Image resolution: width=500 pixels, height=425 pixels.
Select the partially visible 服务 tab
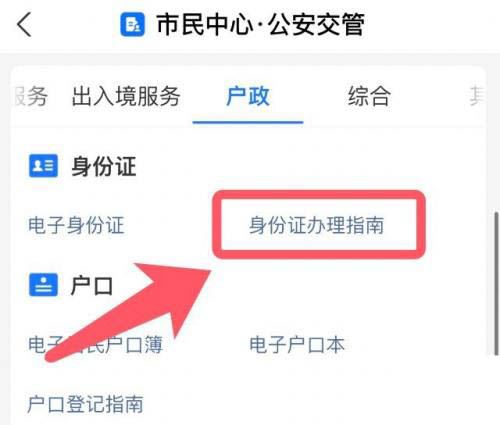(31, 96)
